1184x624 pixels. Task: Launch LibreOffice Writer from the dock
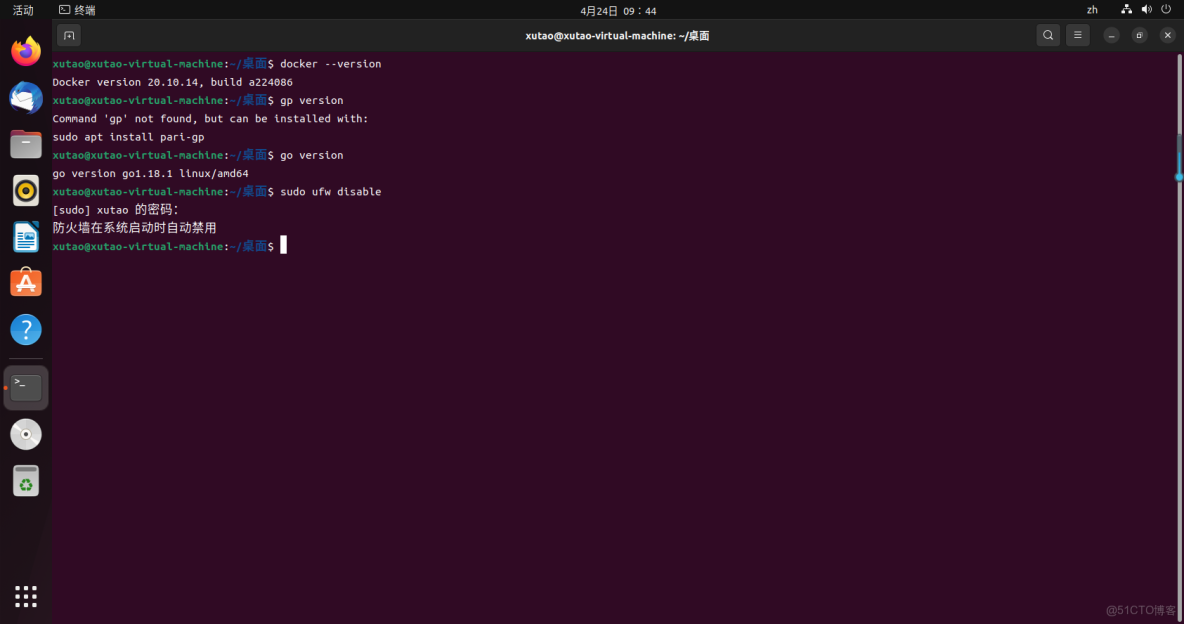point(26,237)
